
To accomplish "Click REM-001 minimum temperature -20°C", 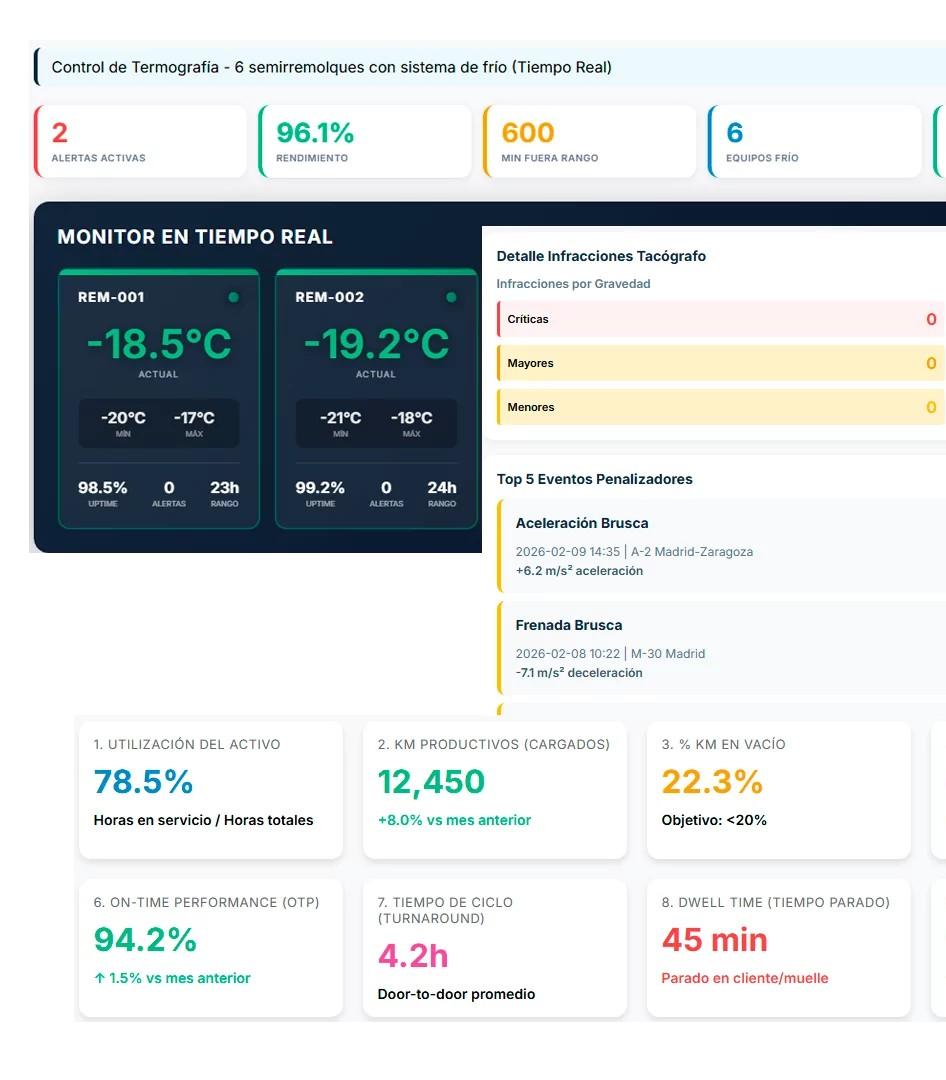I will coord(123,418).
